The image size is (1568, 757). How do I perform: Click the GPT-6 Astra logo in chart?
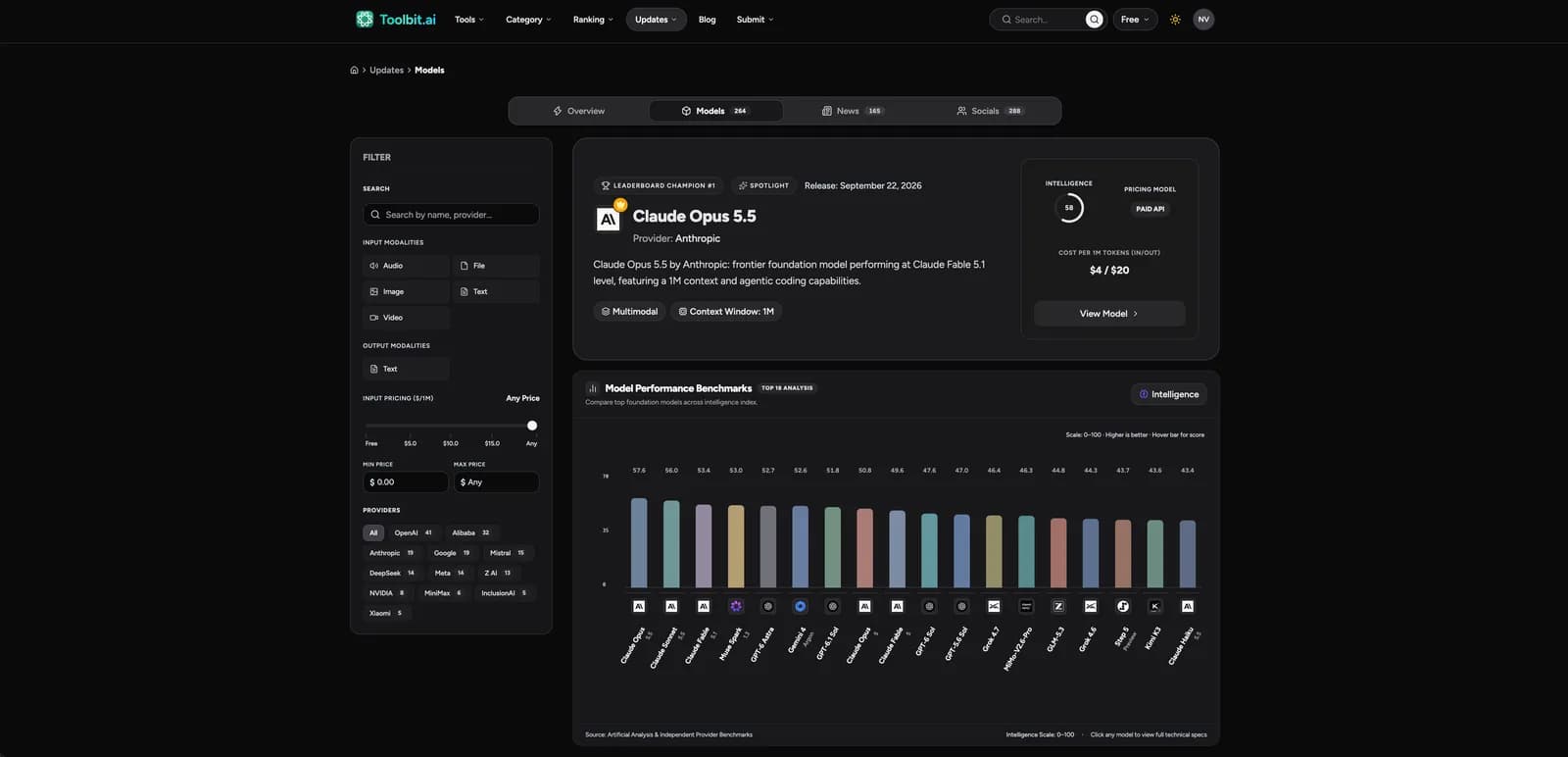(768, 606)
